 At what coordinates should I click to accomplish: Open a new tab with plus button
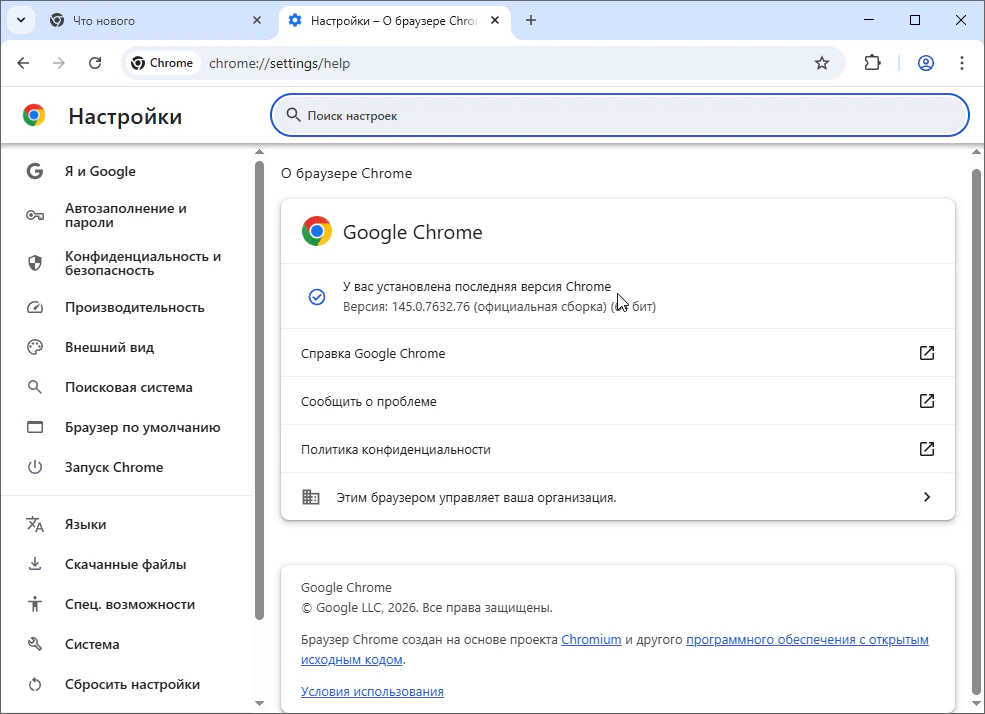tap(531, 20)
